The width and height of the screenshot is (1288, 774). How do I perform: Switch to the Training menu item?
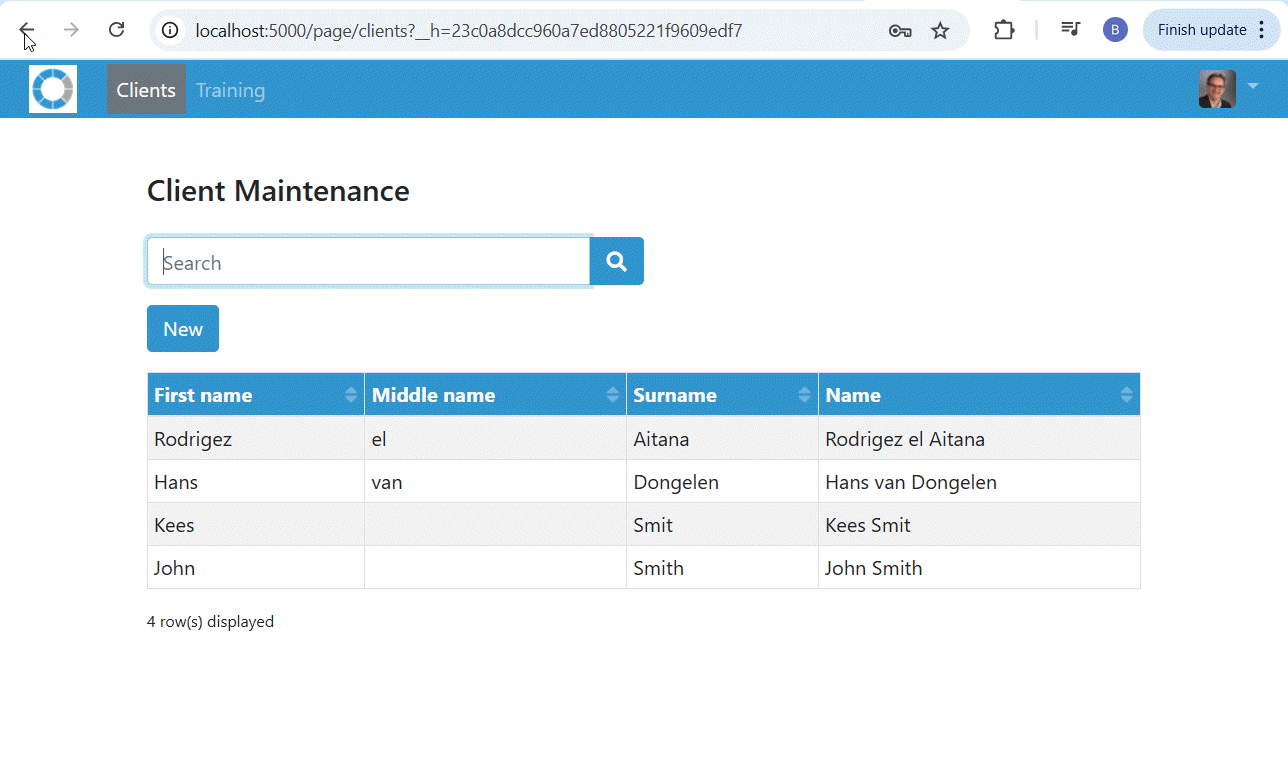tap(230, 90)
